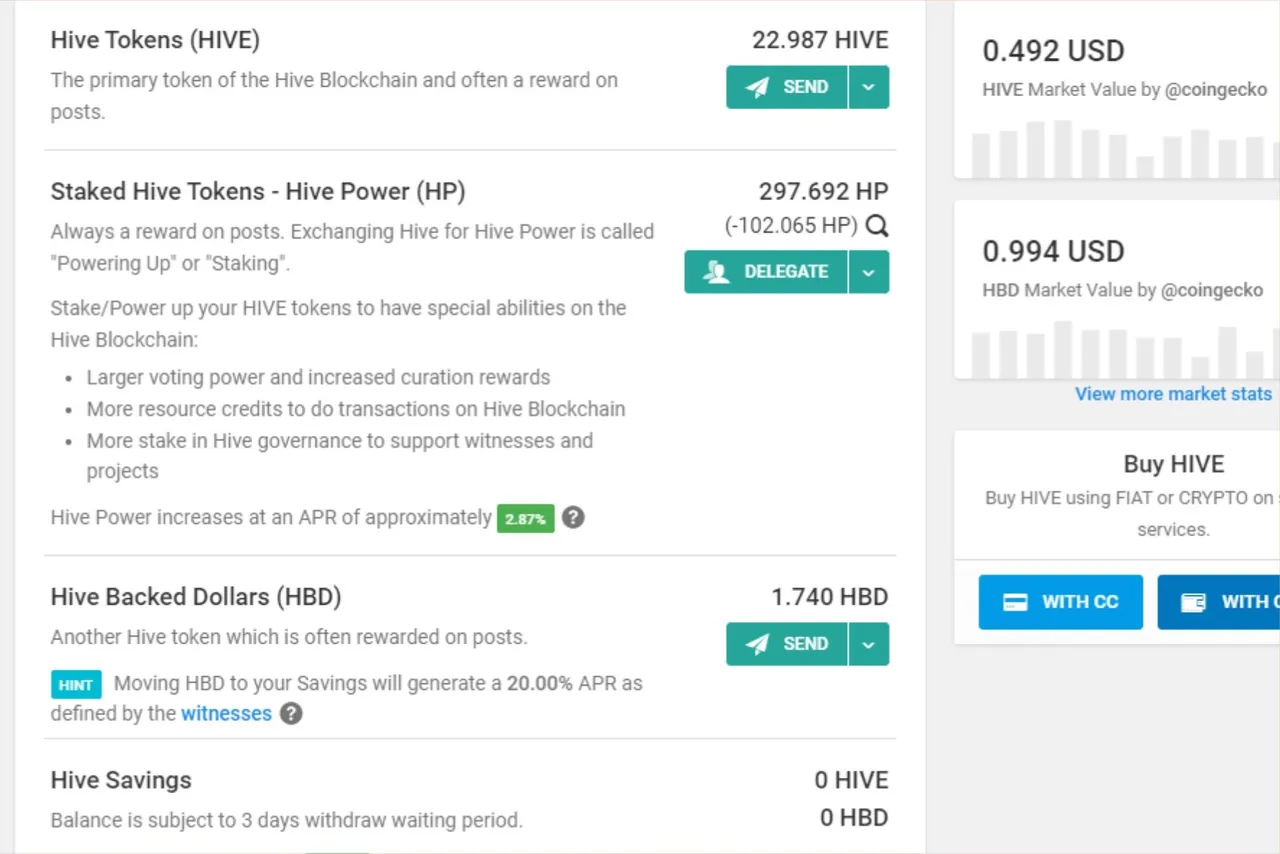The image size is (1280, 854).
Task: Click paper plane icon on HIVE SEND
Action: [758, 87]
